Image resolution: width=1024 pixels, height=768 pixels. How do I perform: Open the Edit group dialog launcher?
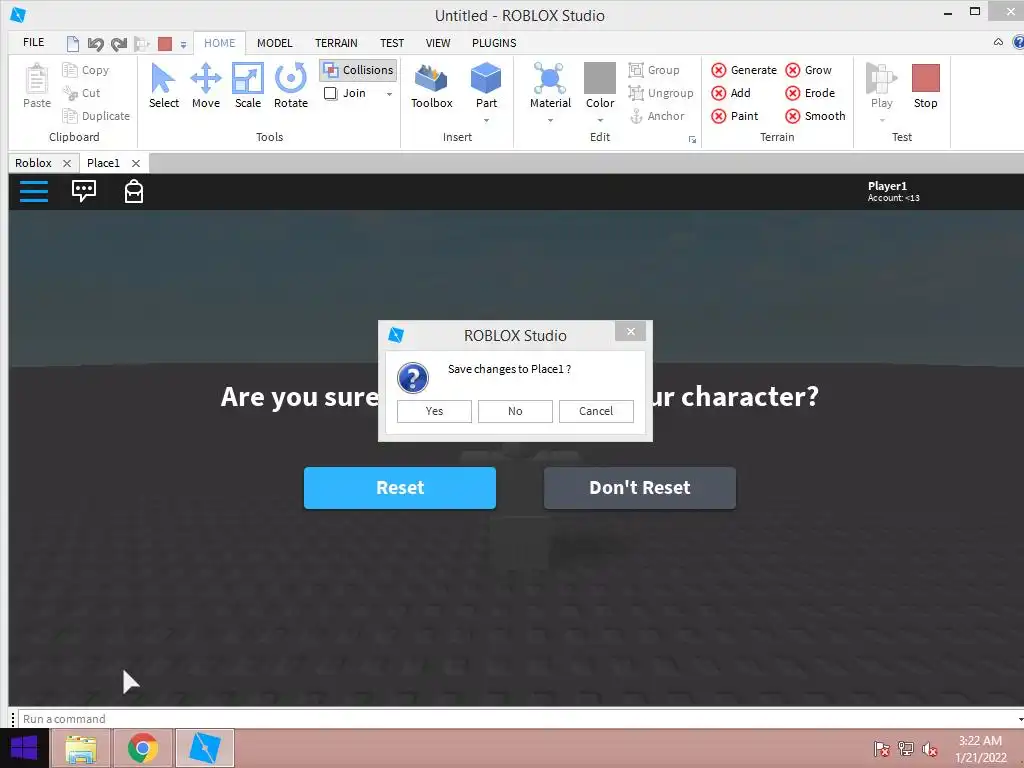[x=692, y=140]
